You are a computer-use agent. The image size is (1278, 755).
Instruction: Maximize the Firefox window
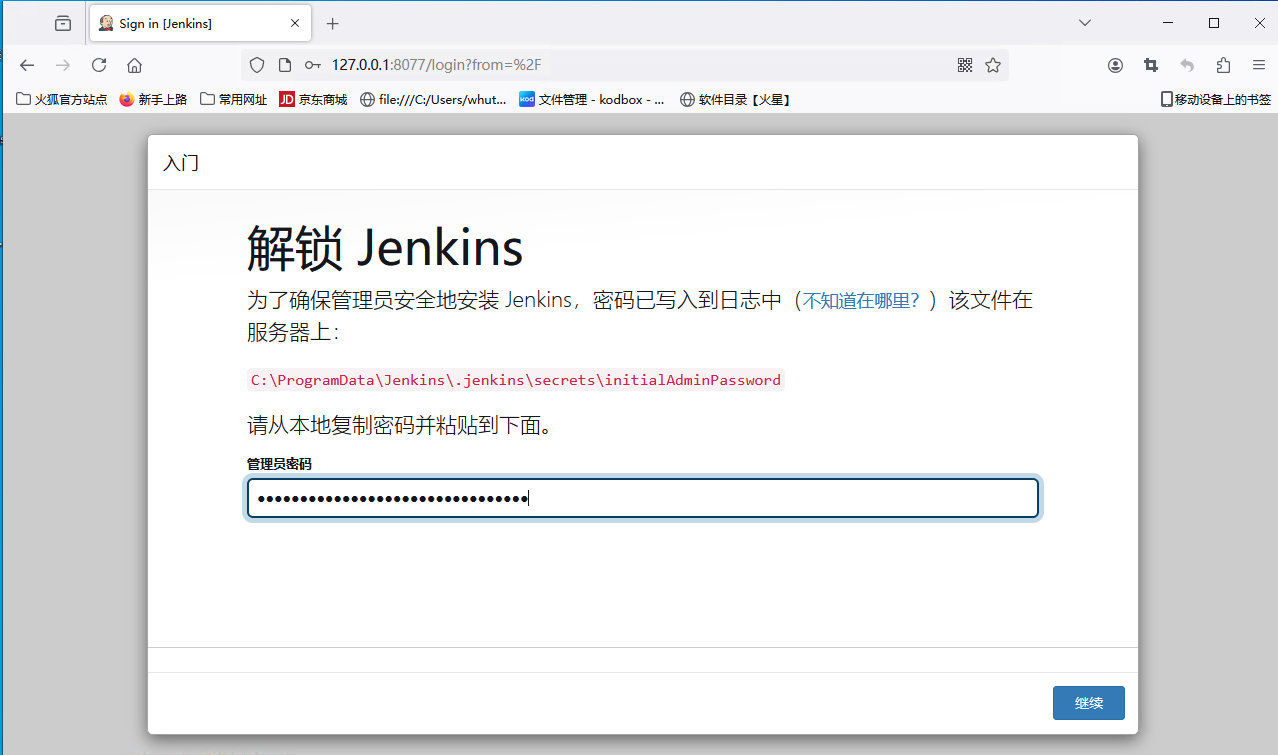point(1214,23)
